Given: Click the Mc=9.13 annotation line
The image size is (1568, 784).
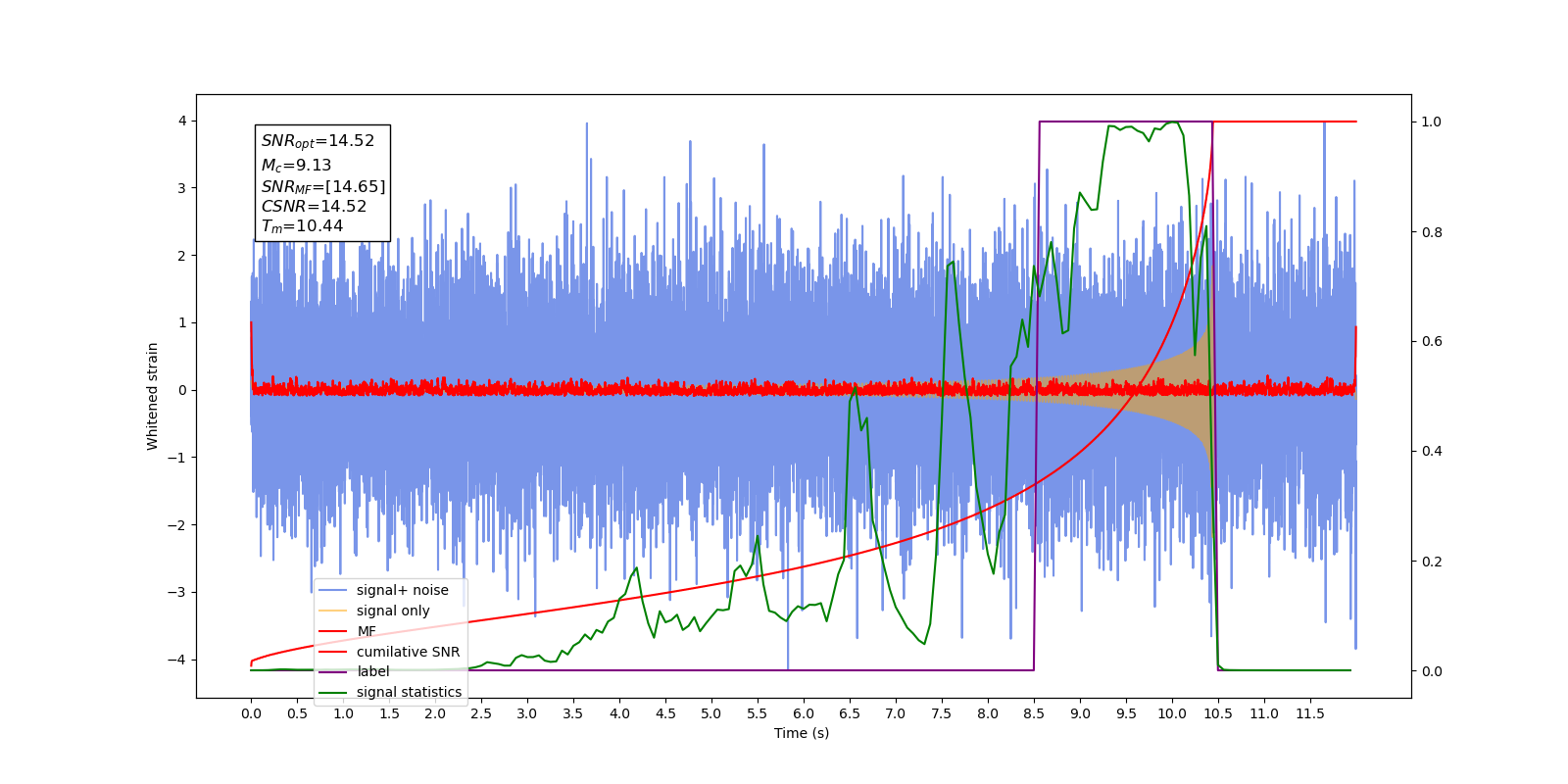Looking at the screenshot, I should [x=296, y=166].
